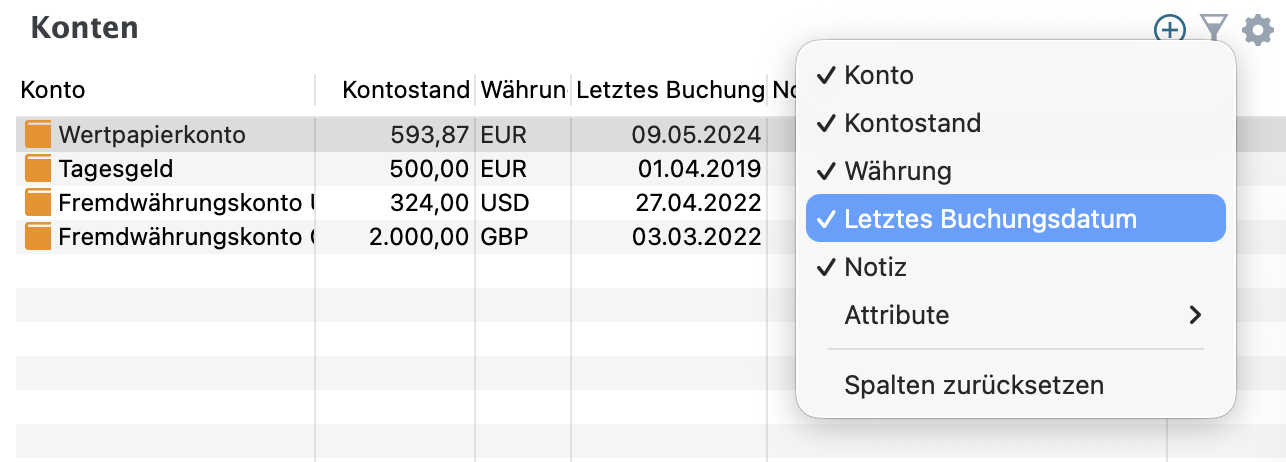1286x462 pixels.
Task: Hide the Notiz column via the menu
Action: click(875, 267)
